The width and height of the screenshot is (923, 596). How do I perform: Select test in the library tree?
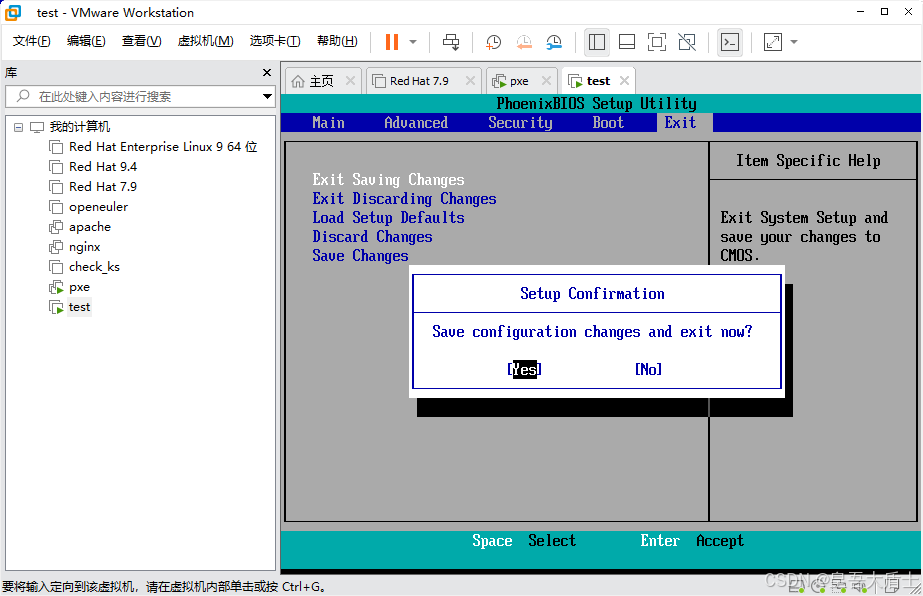click(79, 307)
